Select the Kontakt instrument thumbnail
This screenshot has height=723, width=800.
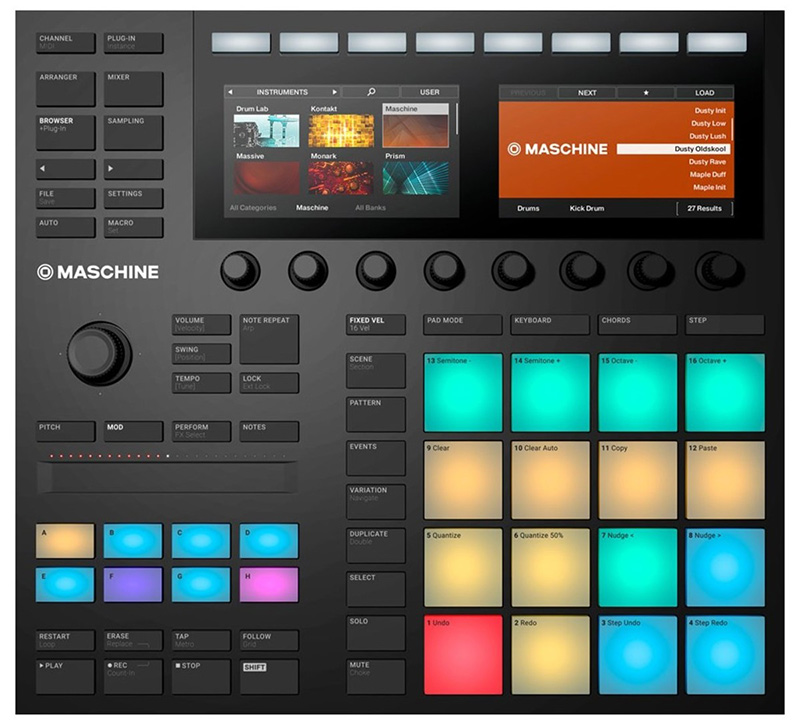[341, 131]
